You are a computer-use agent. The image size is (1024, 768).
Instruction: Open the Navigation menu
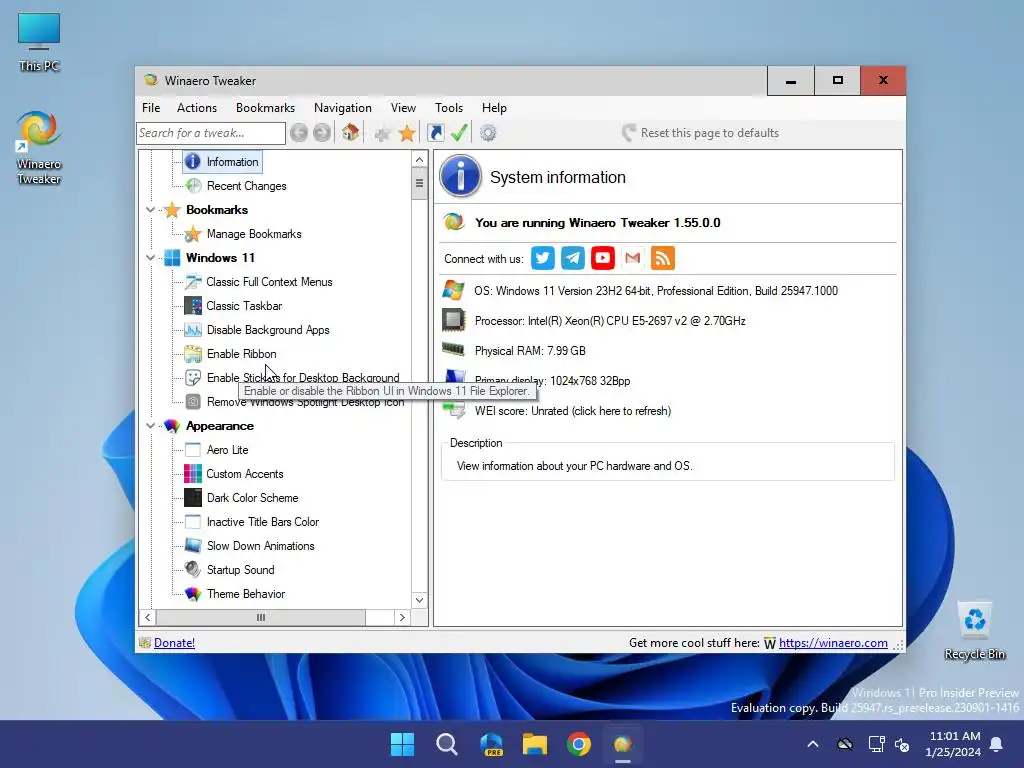342,108
